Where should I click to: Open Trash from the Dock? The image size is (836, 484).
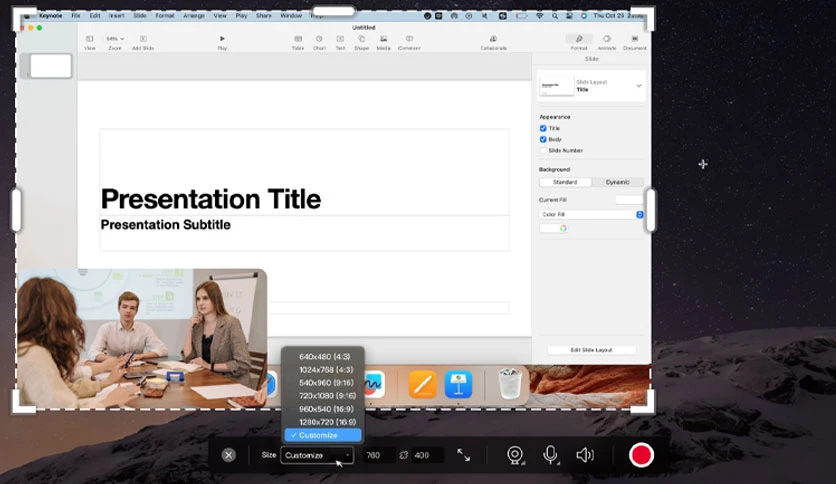(x=509, y=384)
